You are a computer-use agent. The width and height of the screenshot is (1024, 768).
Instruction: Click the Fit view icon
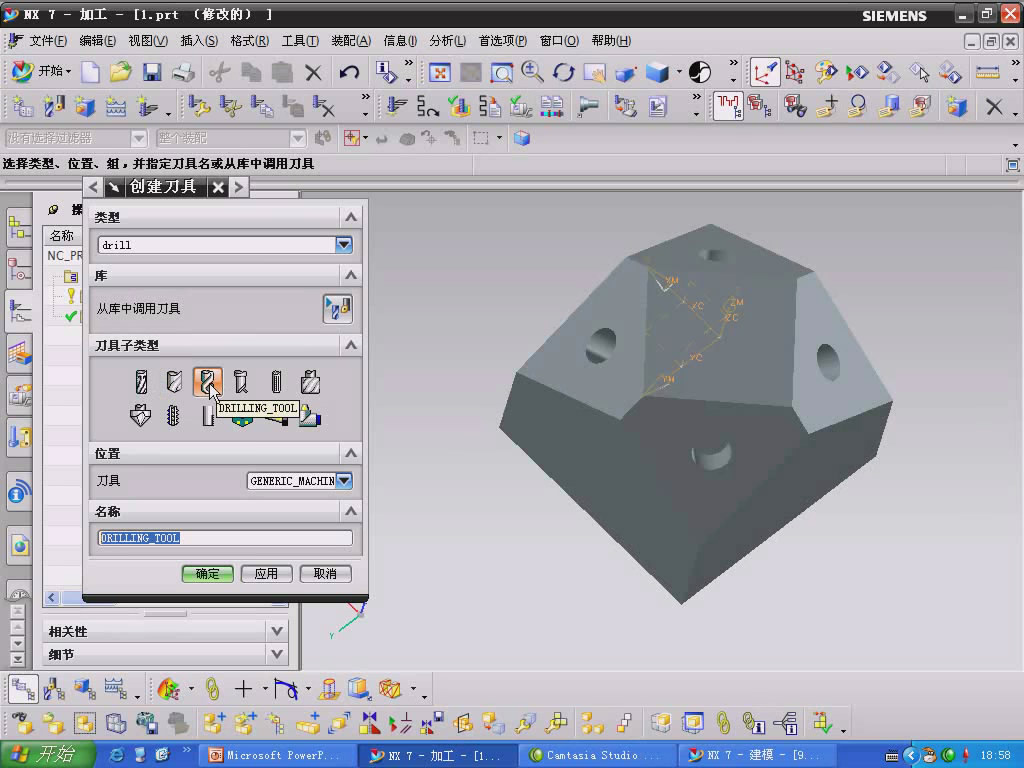tap(440, 72)
